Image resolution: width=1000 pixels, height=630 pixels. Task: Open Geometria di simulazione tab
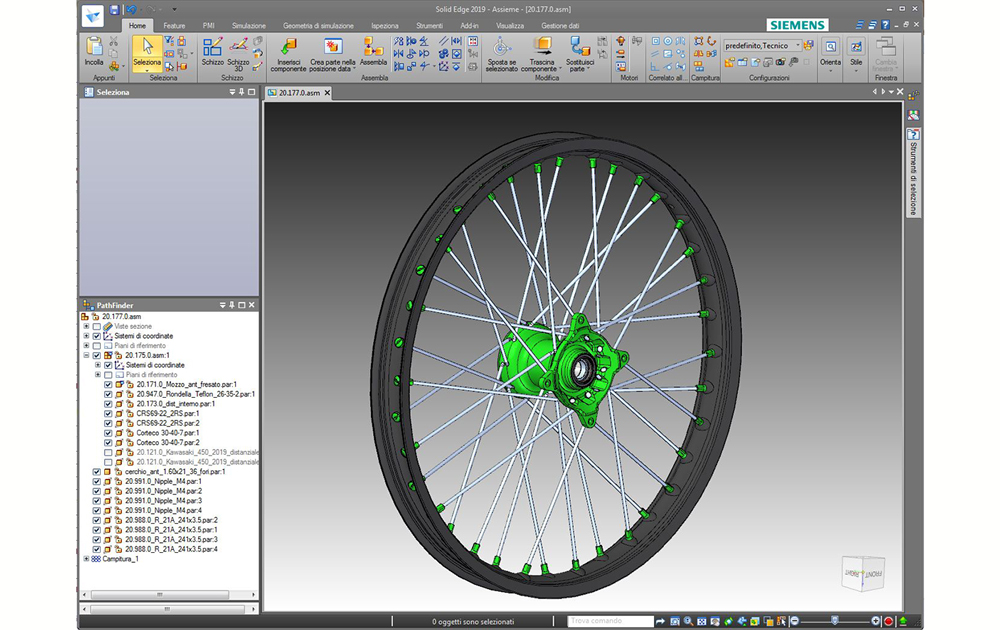pos(318,26)
